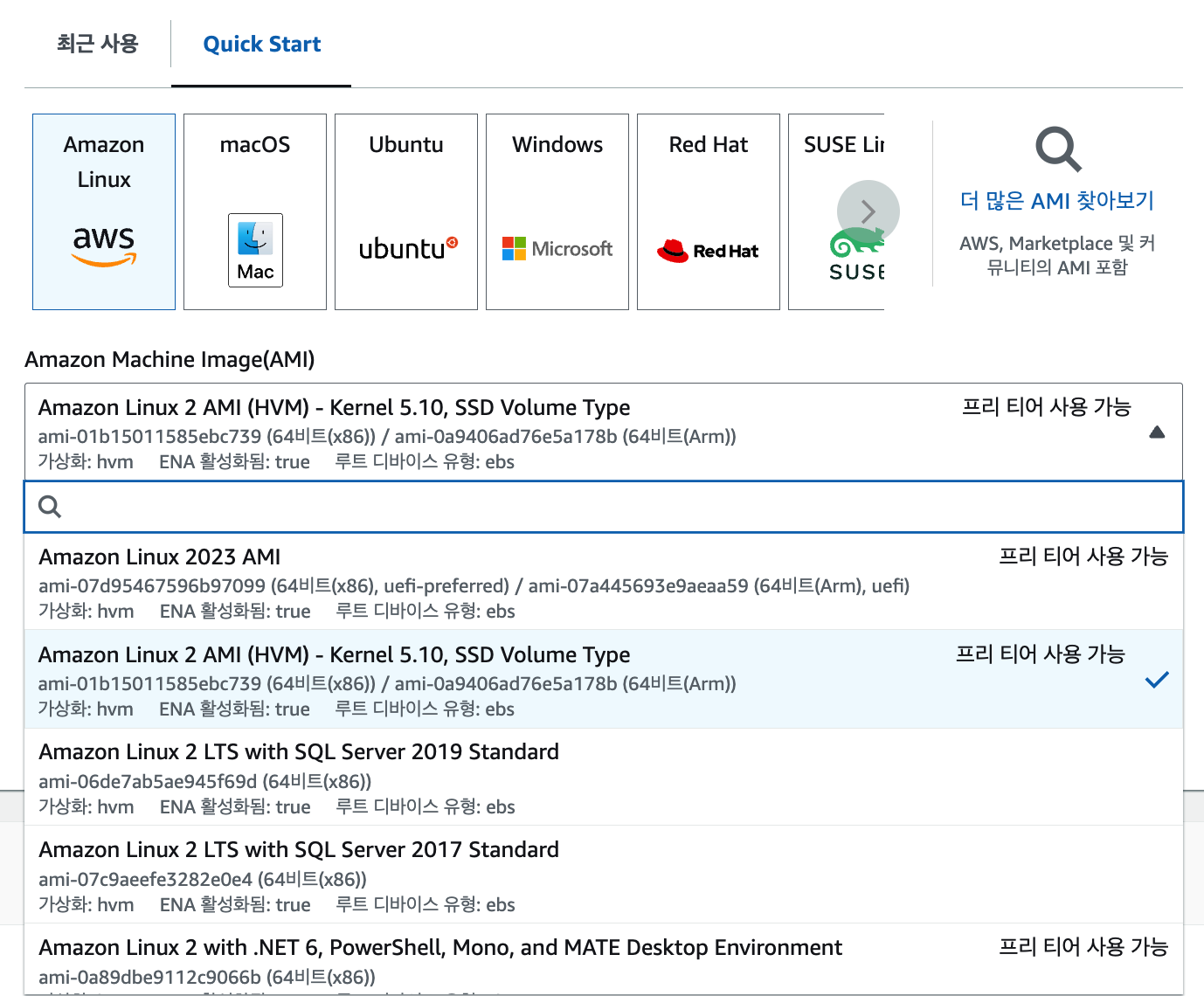Click the 프리 티어 사용 가능 label on Amazon Linux 2023

coord(1083,557)
